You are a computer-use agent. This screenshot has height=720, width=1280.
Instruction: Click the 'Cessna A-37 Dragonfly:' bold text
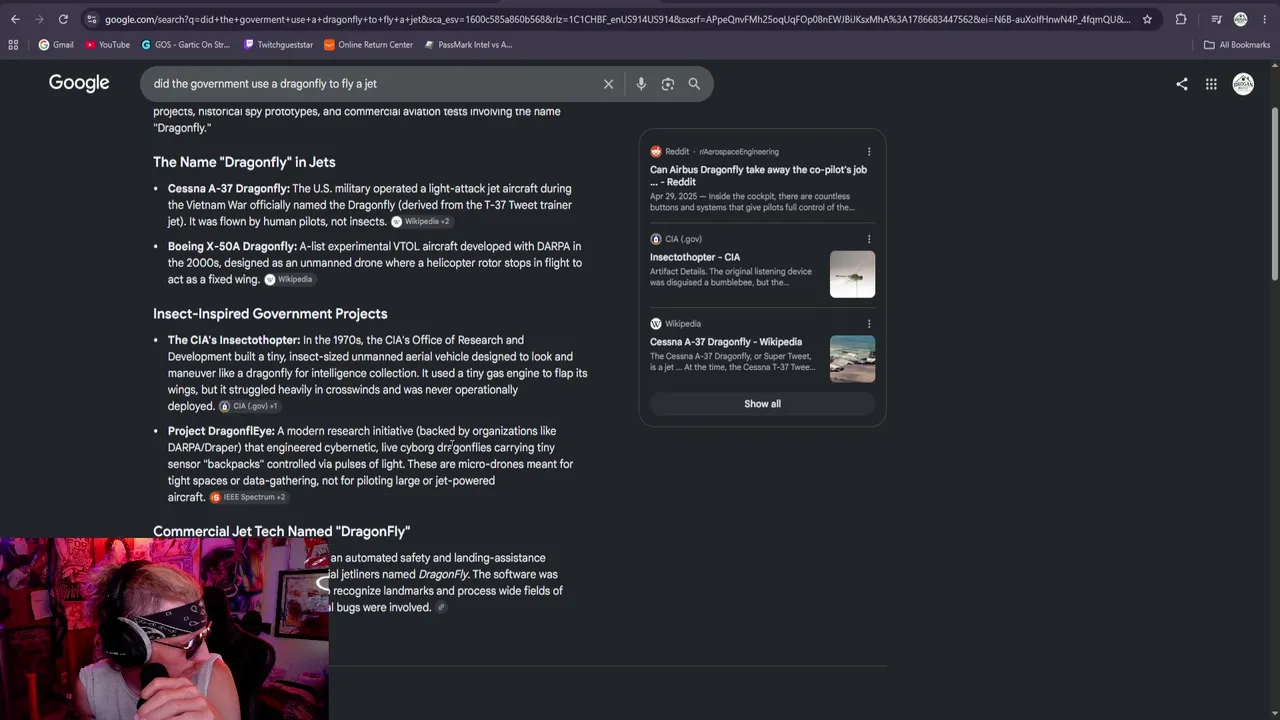click(229, 189)
